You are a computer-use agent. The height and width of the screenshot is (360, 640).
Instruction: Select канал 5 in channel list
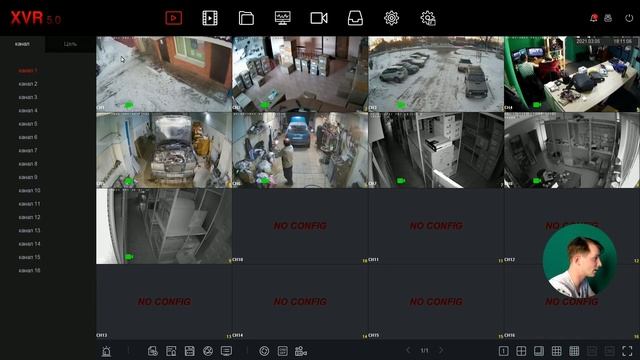coord(28,124)
